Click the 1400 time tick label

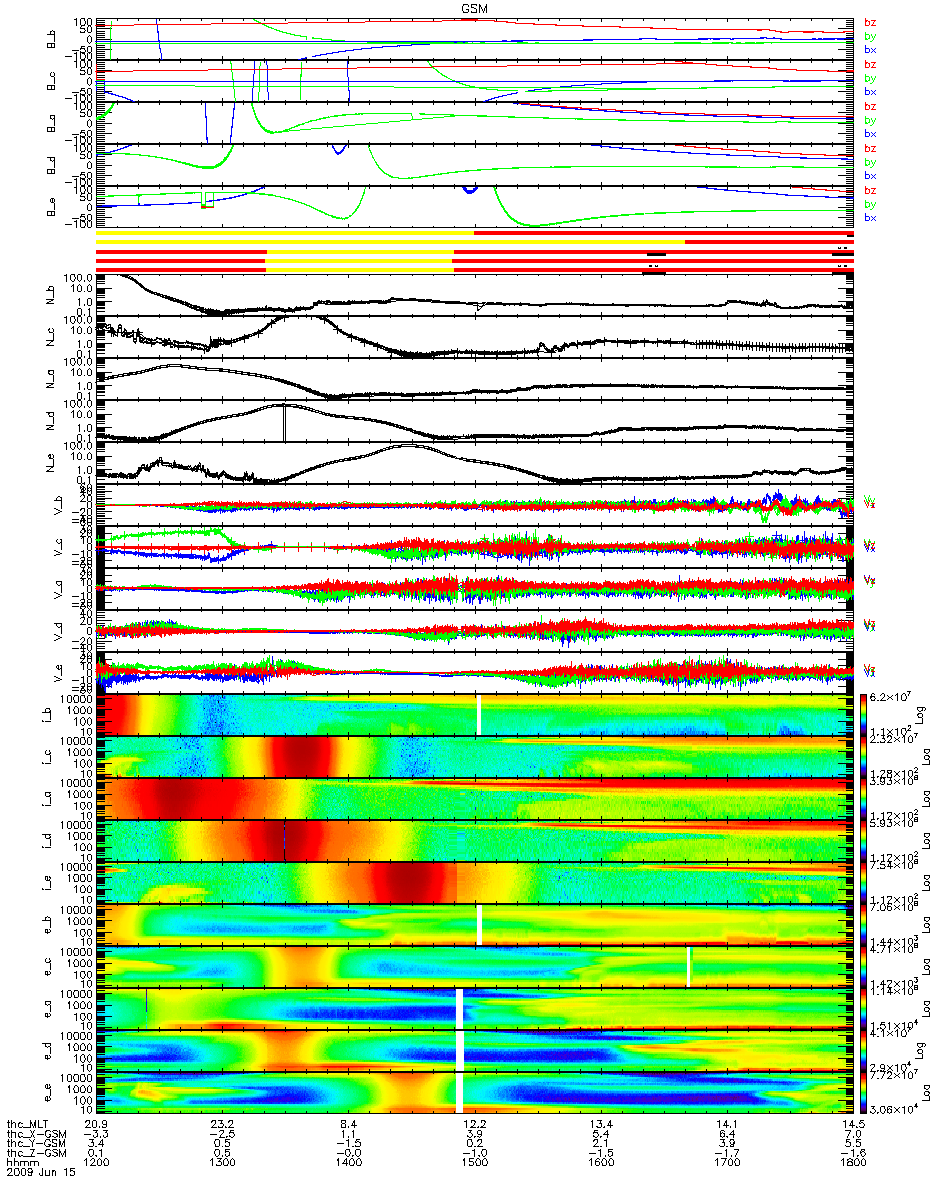point(347,1164)
